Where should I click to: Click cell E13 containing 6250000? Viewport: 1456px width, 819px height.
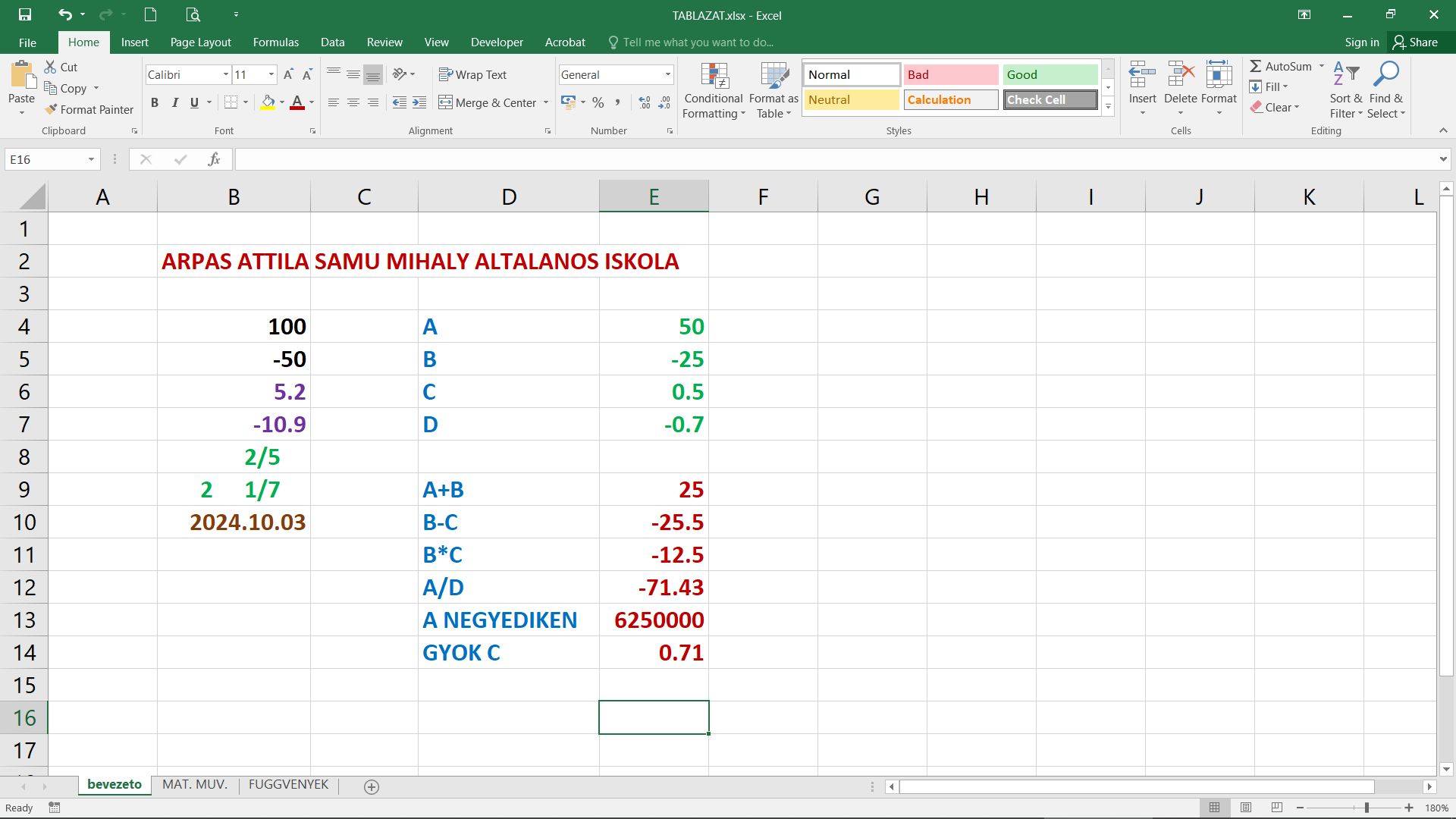pyautogui.click(x=654, y=620)
